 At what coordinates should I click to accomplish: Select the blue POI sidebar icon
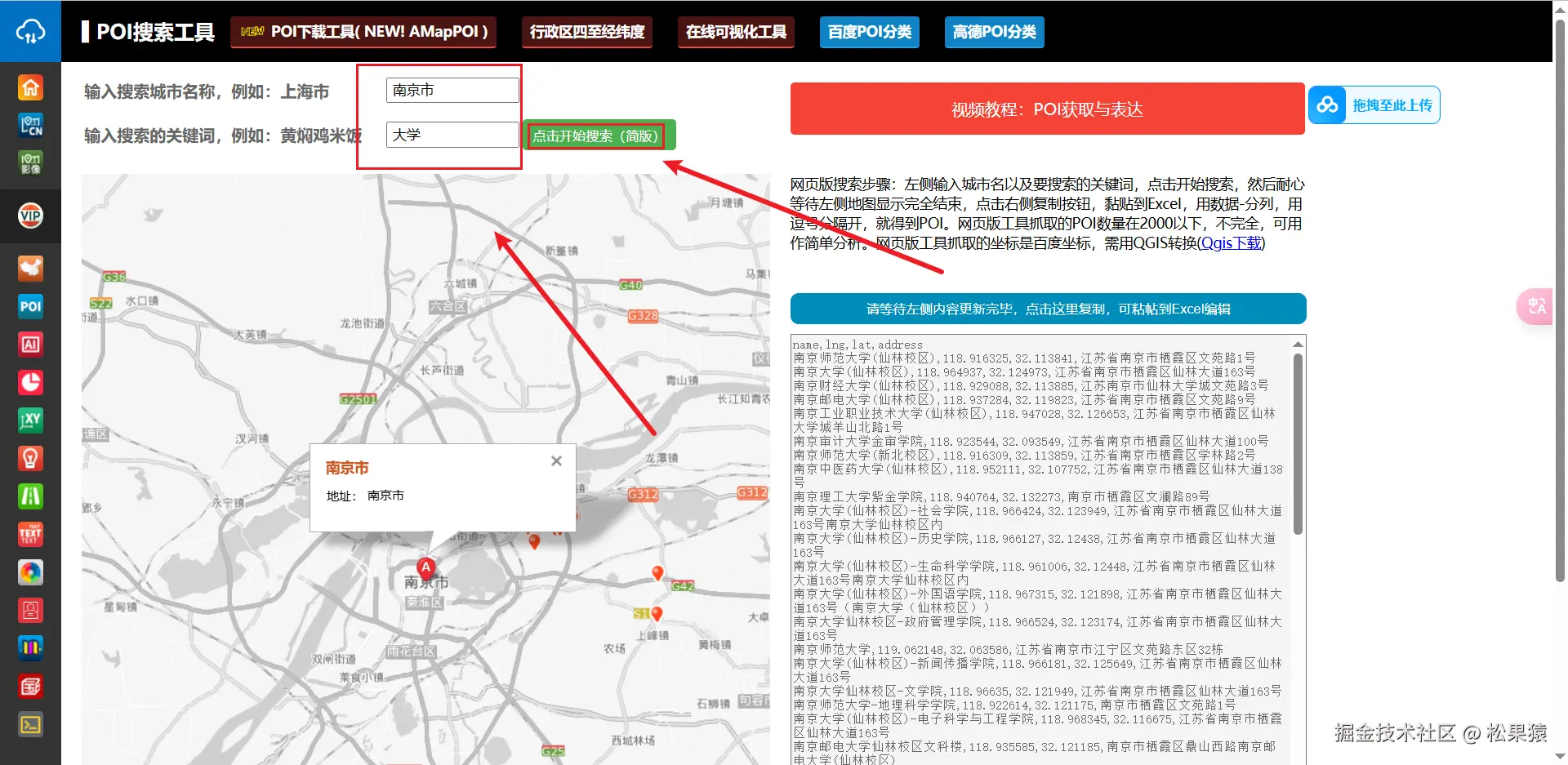click(30, 306)
